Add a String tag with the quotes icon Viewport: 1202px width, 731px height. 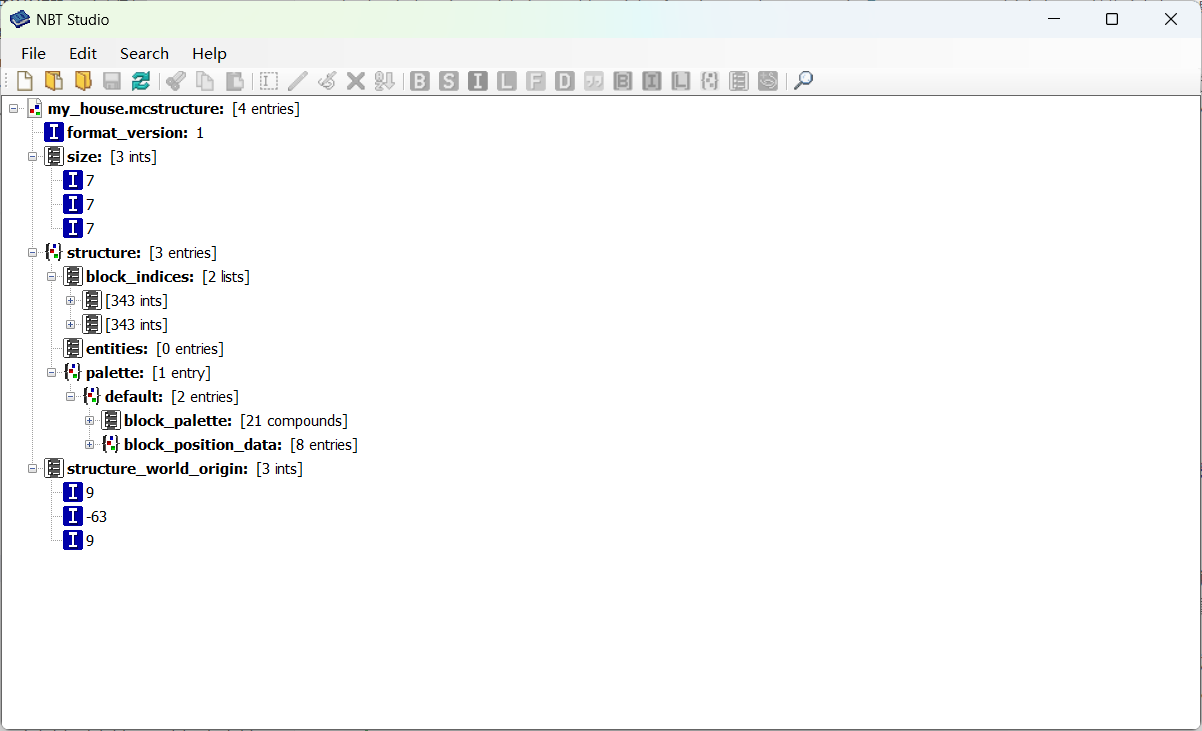(x=594, y=81)
